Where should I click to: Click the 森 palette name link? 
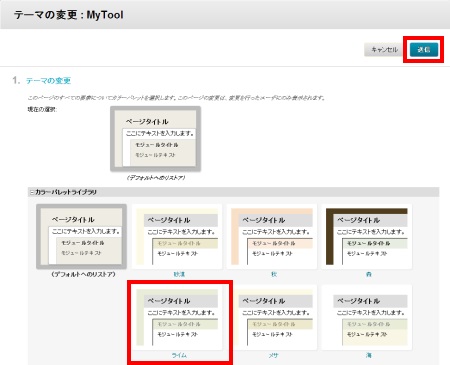pyautogui.click(x=369, y=274)
